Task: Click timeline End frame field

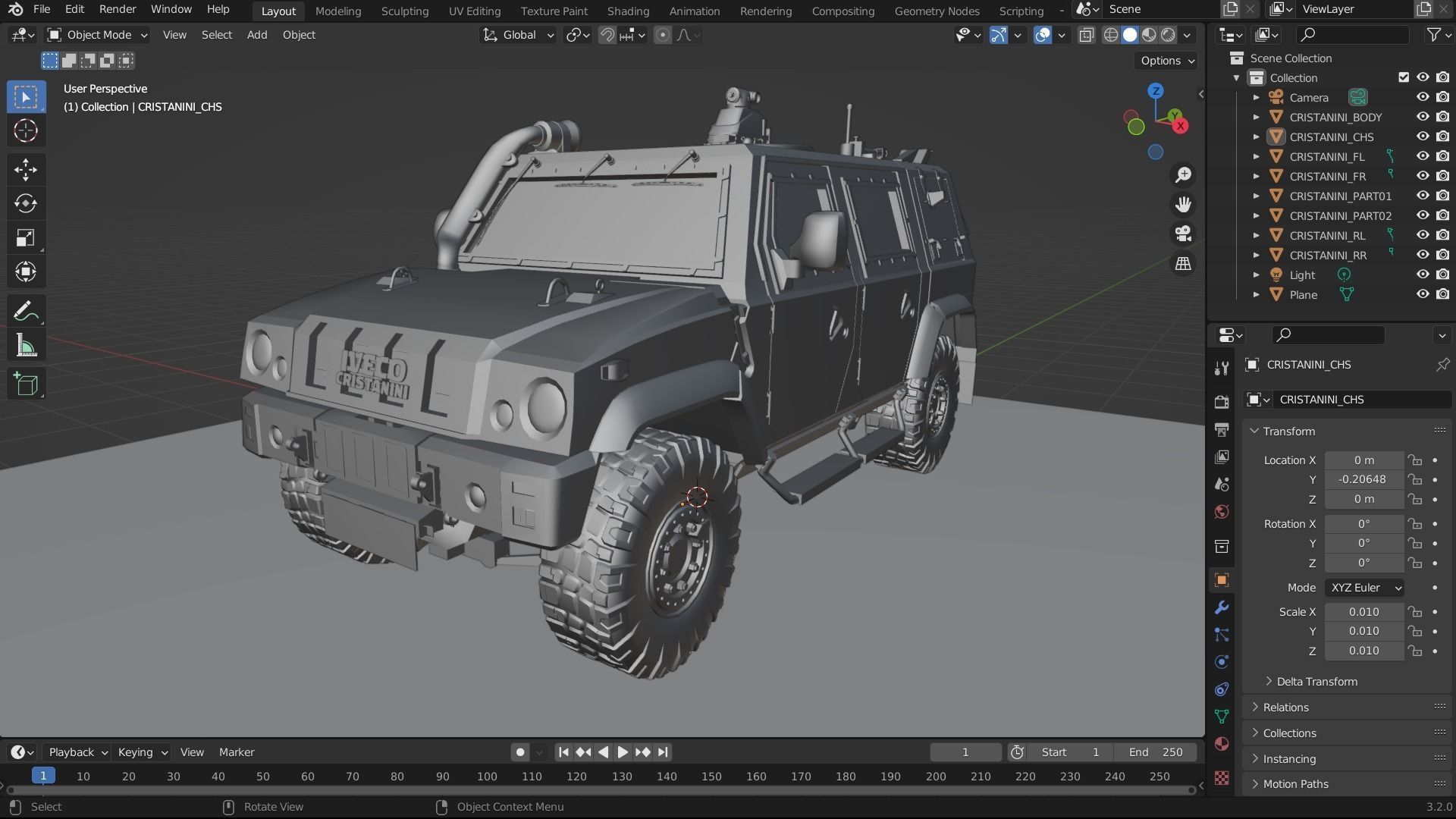Action: [1156, 752]
